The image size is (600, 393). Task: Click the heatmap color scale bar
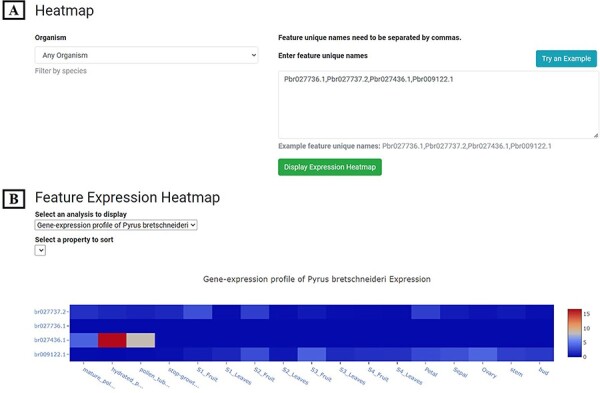click(574, 333)
